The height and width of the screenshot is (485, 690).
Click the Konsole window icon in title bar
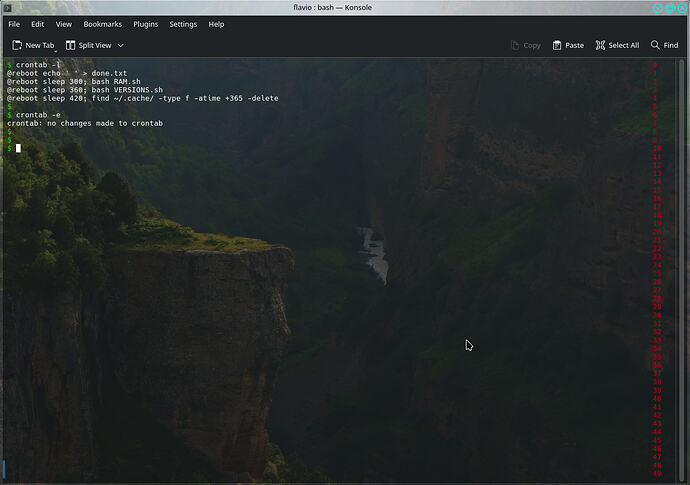click(x=7, y=7)
